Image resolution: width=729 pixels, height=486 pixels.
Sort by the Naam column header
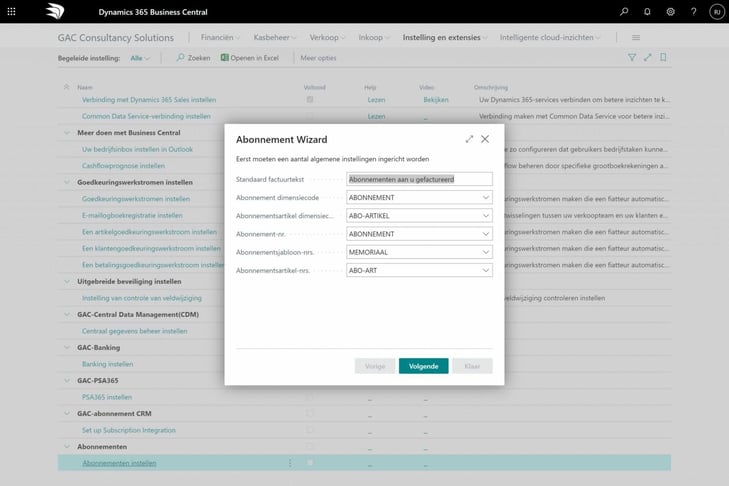[85, 87]
